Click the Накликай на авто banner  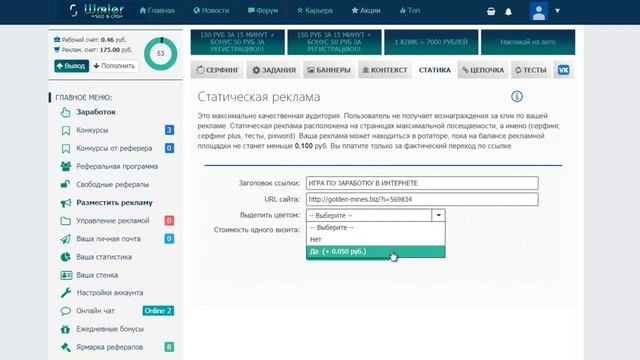[x=528, y=42]
